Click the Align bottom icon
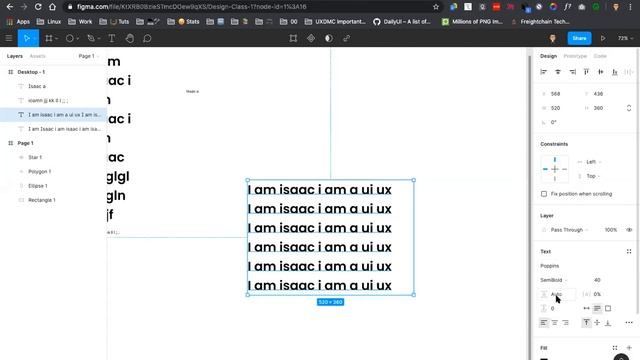 point(615,72)
